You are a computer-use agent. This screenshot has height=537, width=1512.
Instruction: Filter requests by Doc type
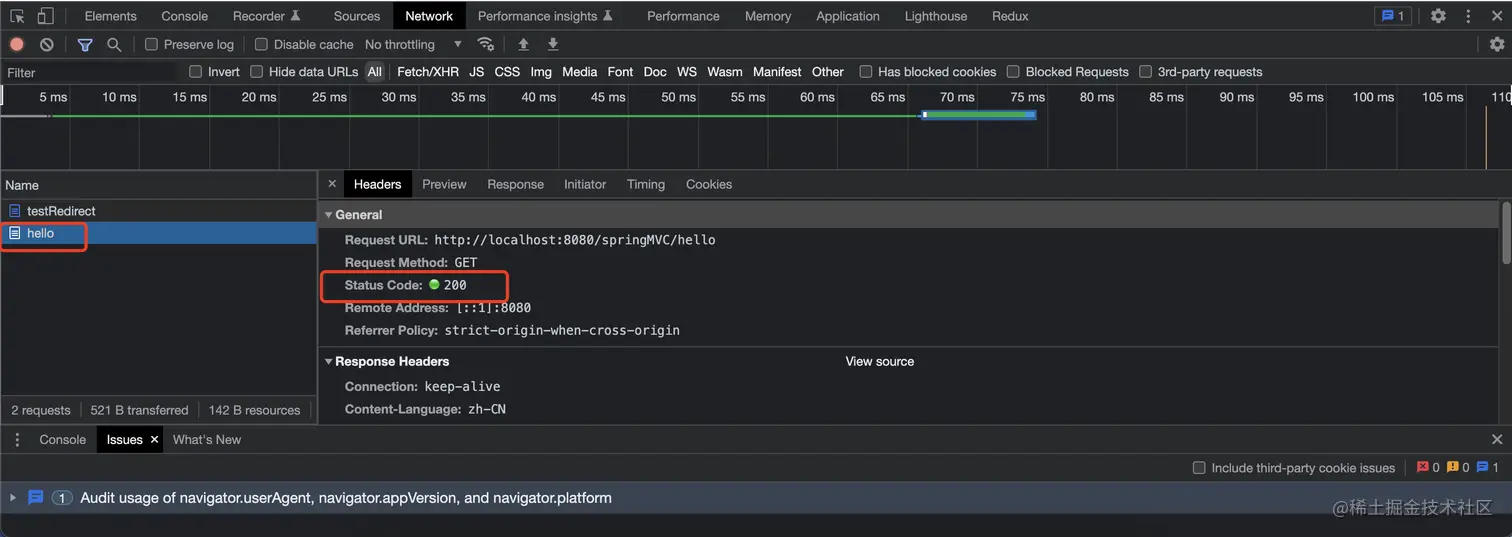click(655, 72)
